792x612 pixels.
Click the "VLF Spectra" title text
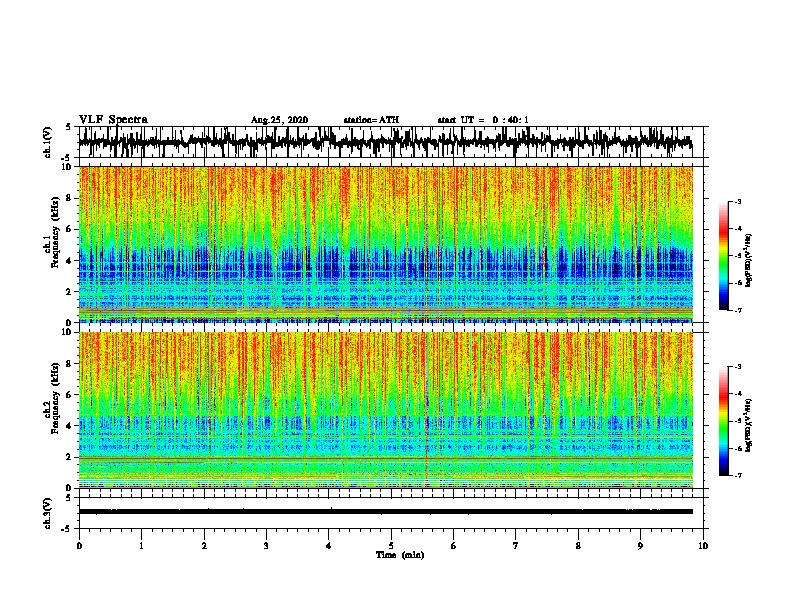click(113, 120)
